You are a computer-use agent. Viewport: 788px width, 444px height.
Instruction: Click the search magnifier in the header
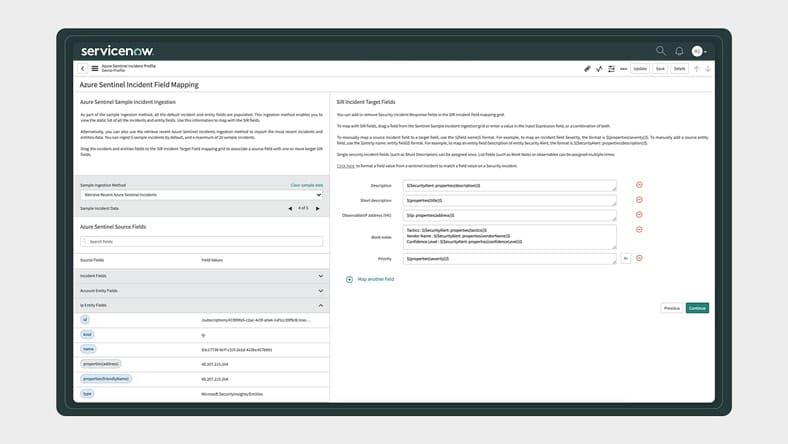coord(660,50)
